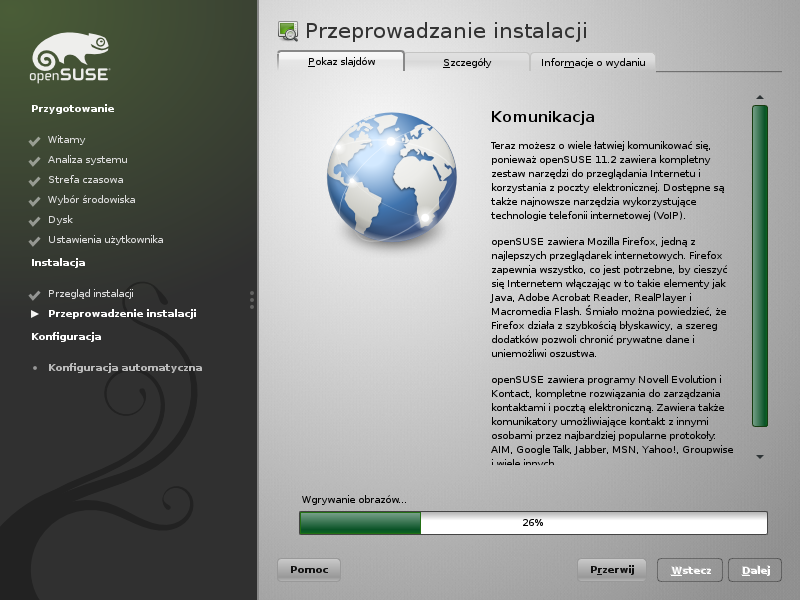Click the checkmark beside Analiza systemu
Image resolution: width=800 pixels, height=600 pixels.
(35, 161)
